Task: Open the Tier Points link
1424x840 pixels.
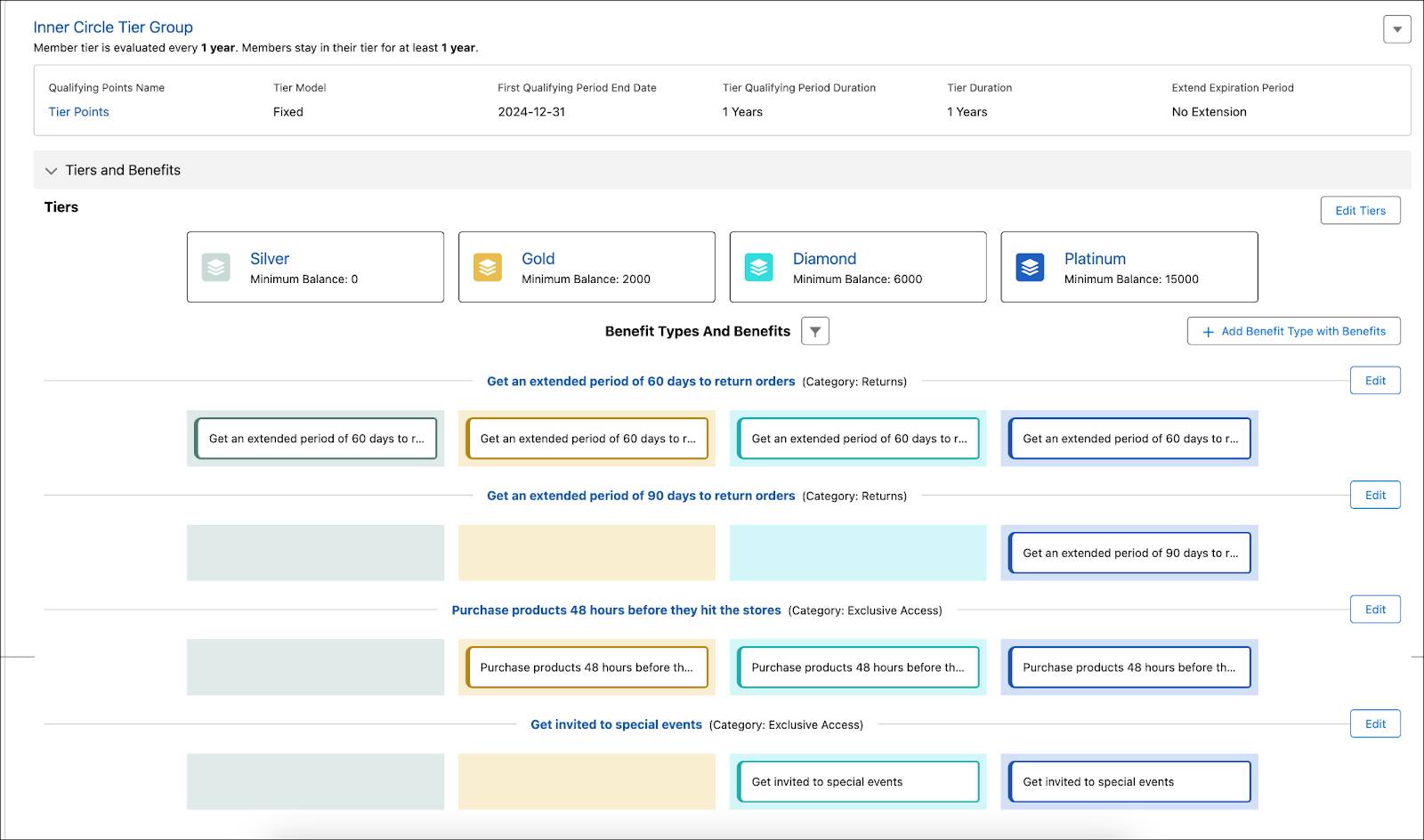Action: pos(78,111)
